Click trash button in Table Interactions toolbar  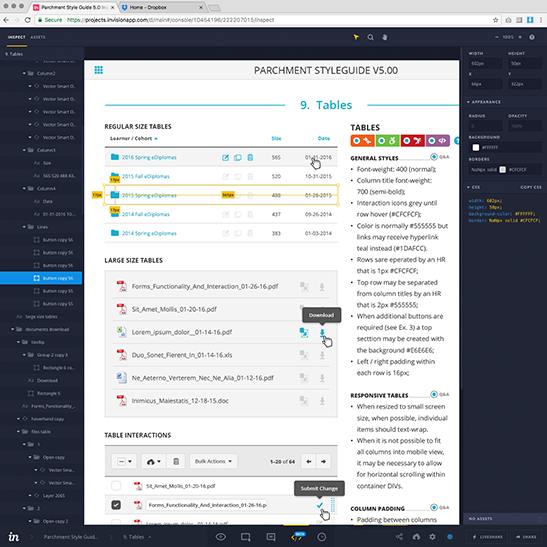point(176,461)
